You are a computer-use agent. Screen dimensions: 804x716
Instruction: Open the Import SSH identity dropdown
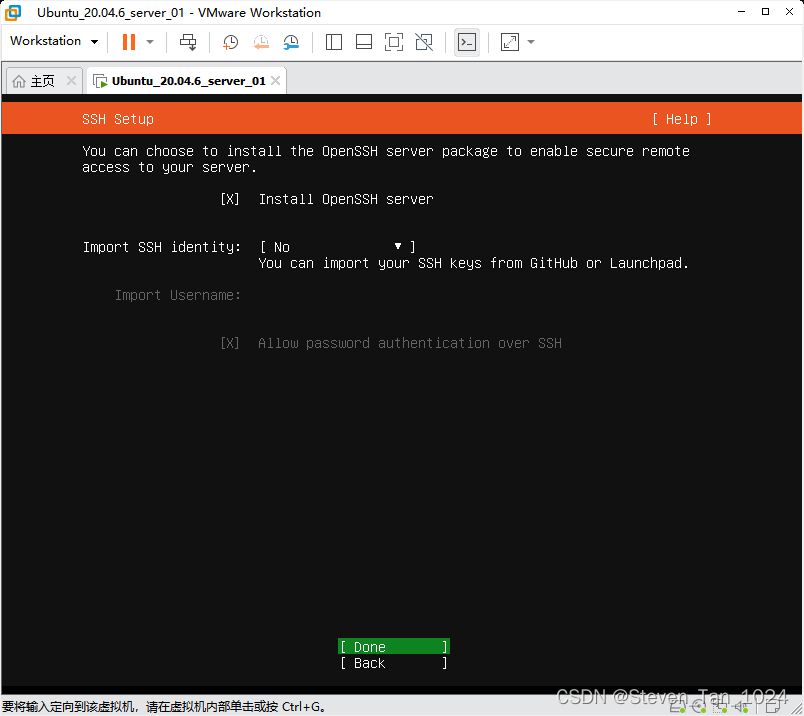pos(337,247)
